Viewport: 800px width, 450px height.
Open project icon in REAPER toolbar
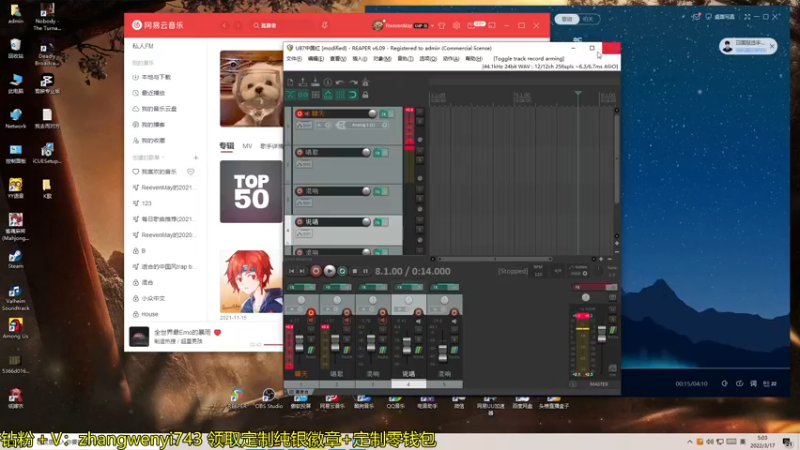[303, 82]
